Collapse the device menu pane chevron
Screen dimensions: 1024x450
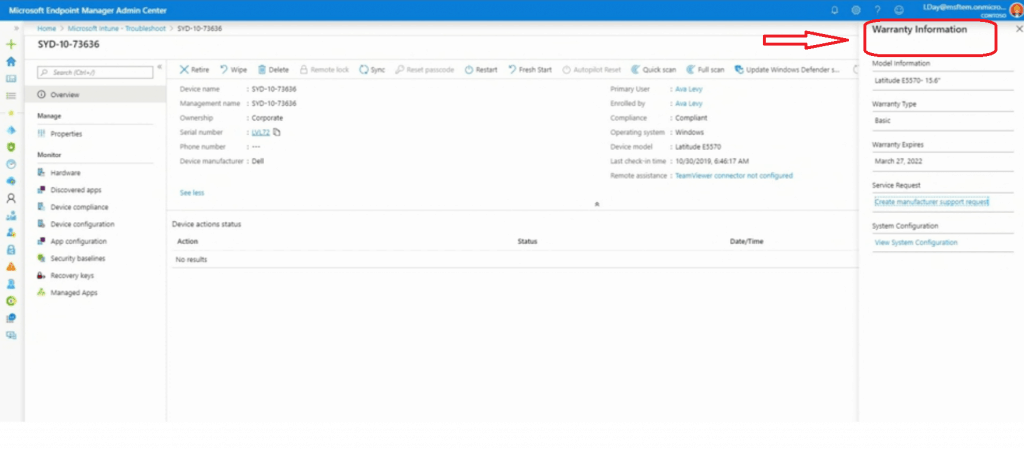tap(159, 67)
